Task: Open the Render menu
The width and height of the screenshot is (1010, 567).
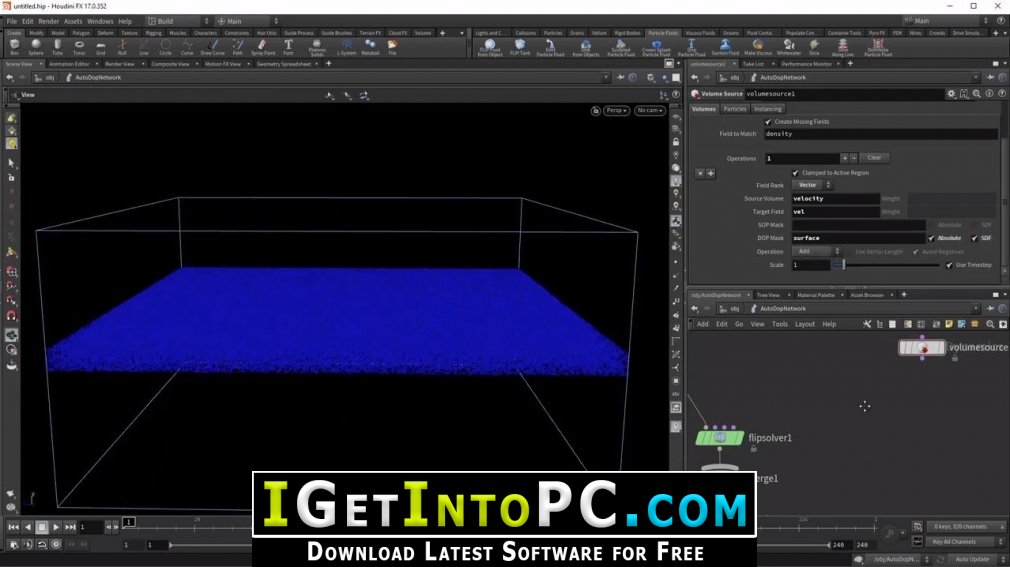Action: (x=48, y=21)
